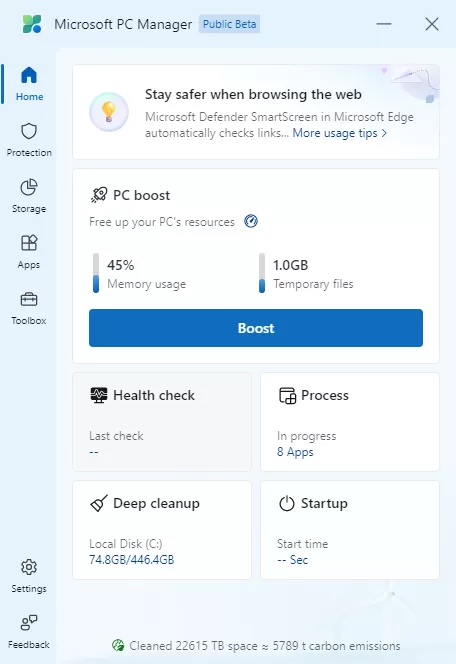Screen dimensions: 456x664
Task: Open the Protection shield icon
Action: (29, 132)
